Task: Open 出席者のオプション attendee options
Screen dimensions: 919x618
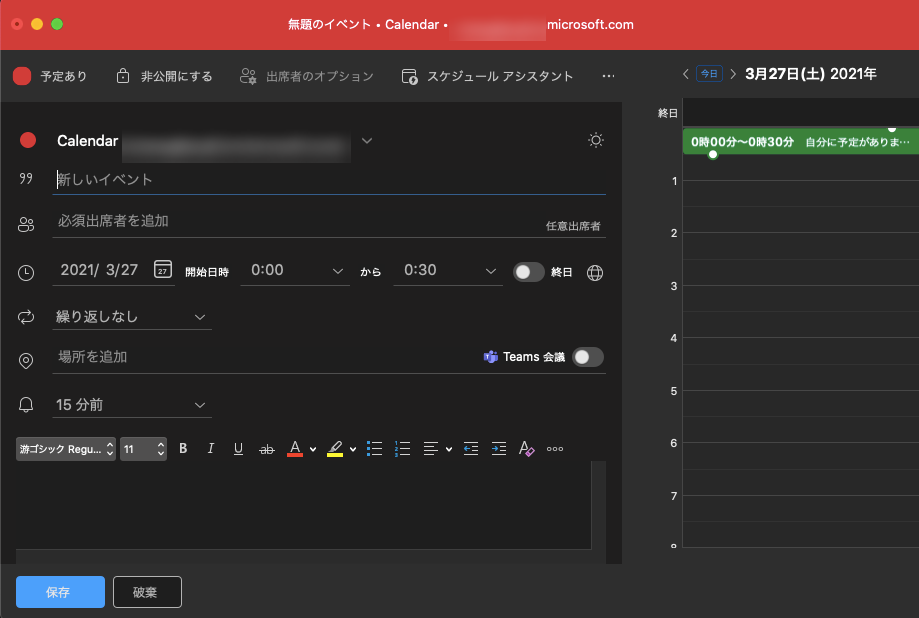Action: [x=307, y=76]
